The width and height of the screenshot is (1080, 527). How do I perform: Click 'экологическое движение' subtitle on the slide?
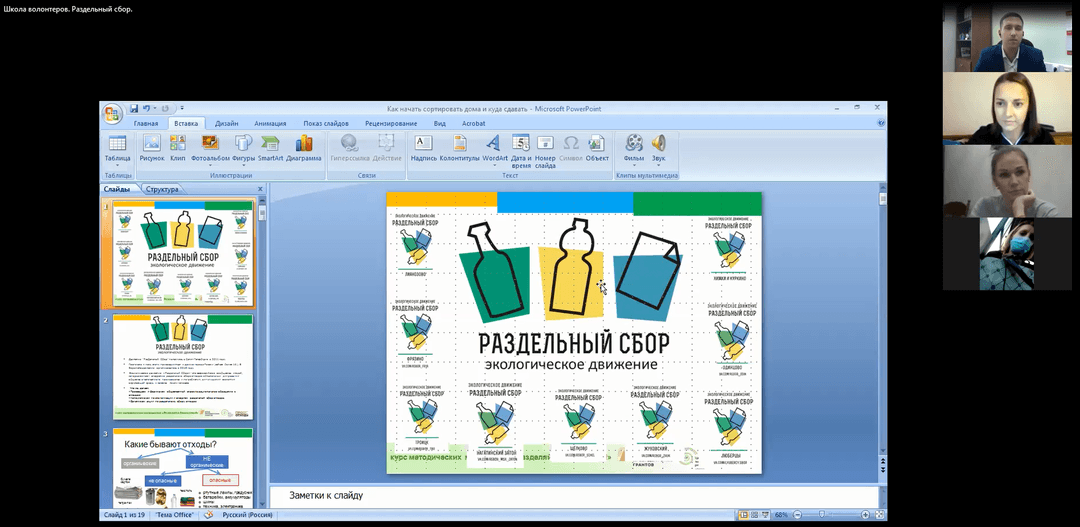tap(571, 364)
